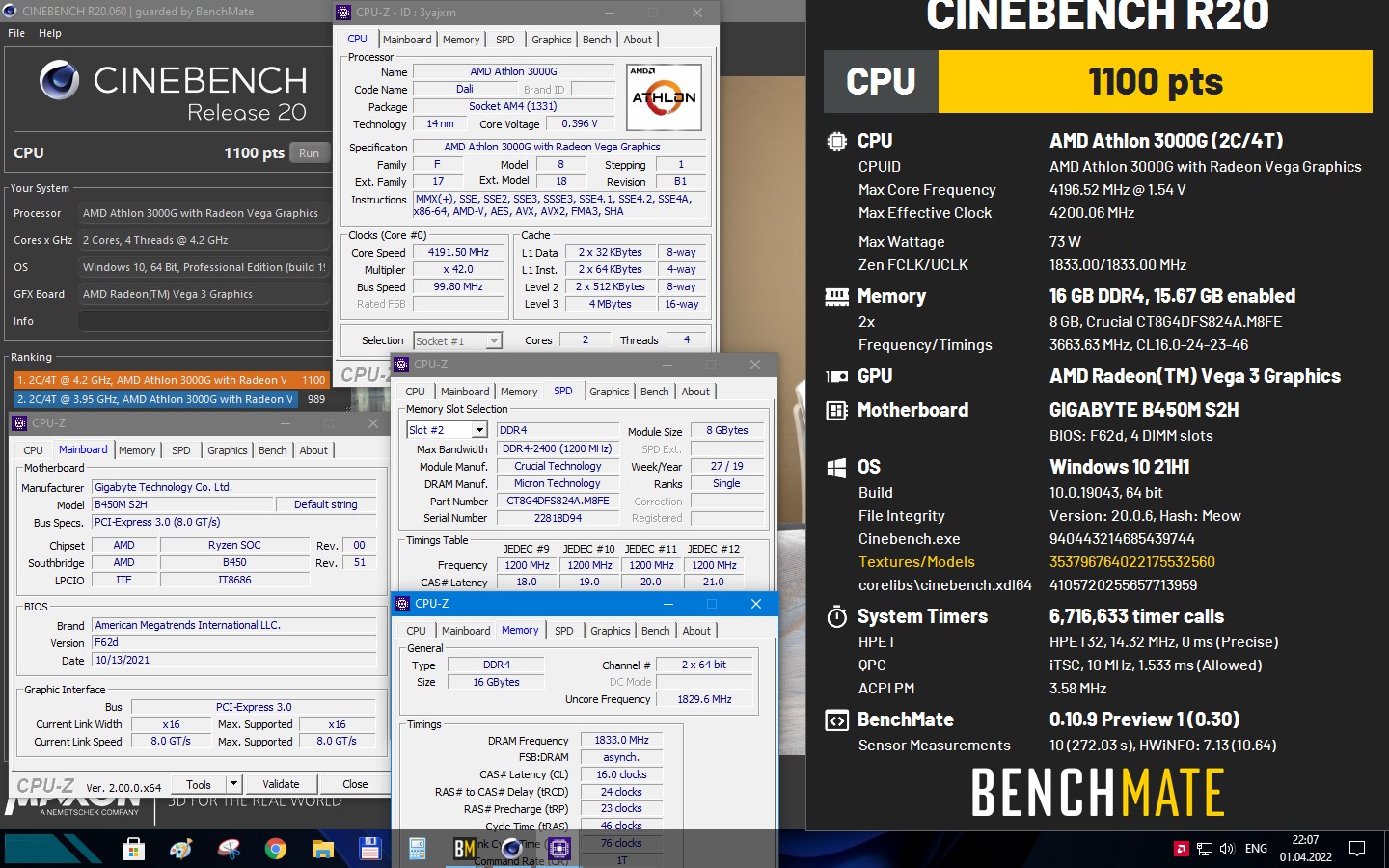This screenshot has height=868, width=1389.
Task: Click the Textures/Models entry in BenchMate
Action: point(916,562)
